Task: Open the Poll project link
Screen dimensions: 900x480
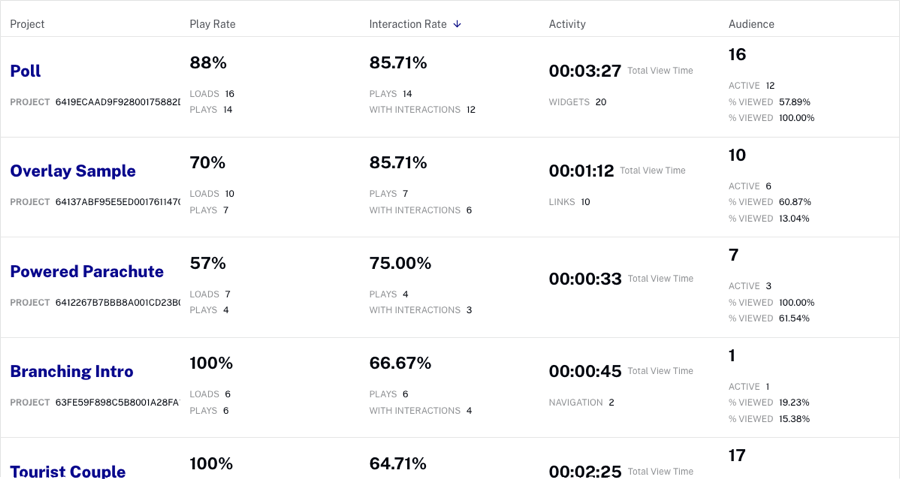Action: tap(25, 71)
